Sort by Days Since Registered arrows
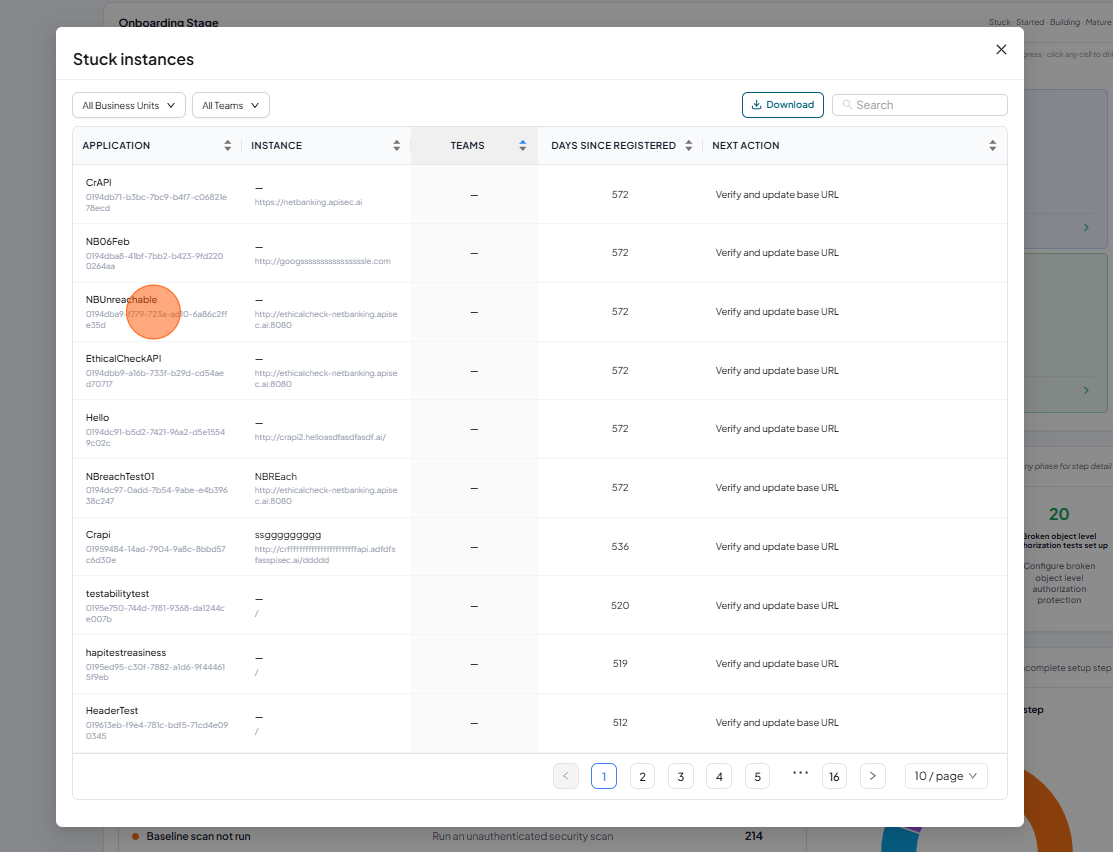 point(689,146)
